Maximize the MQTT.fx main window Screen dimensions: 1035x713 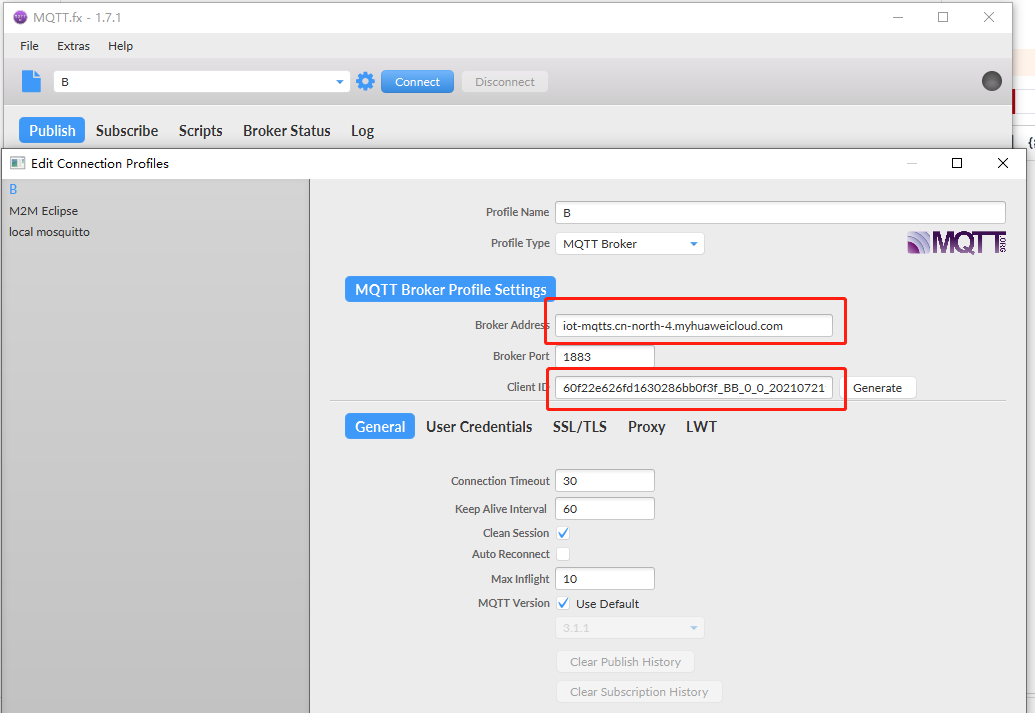tap(943, 17)
